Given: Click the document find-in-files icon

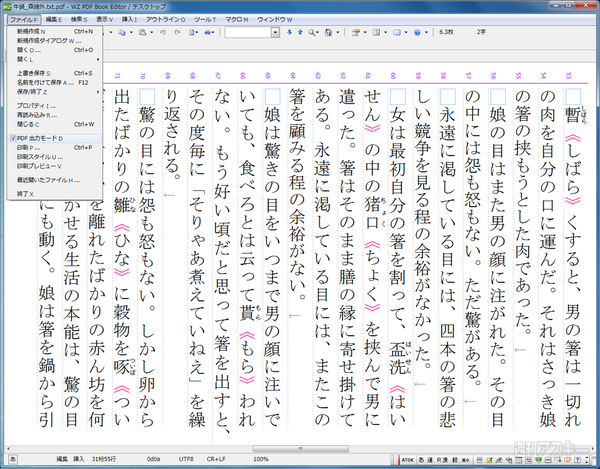Looking at the screenshot, I should pyautogui.click(x=328, y=33).
